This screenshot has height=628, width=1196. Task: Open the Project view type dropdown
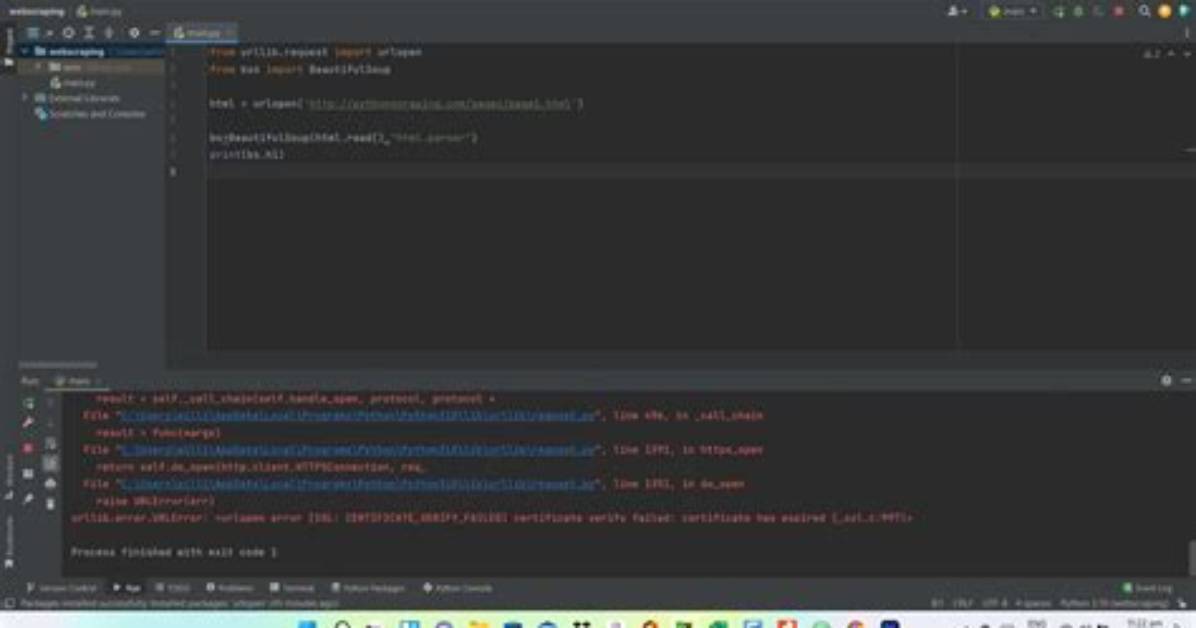pos(38,33)
